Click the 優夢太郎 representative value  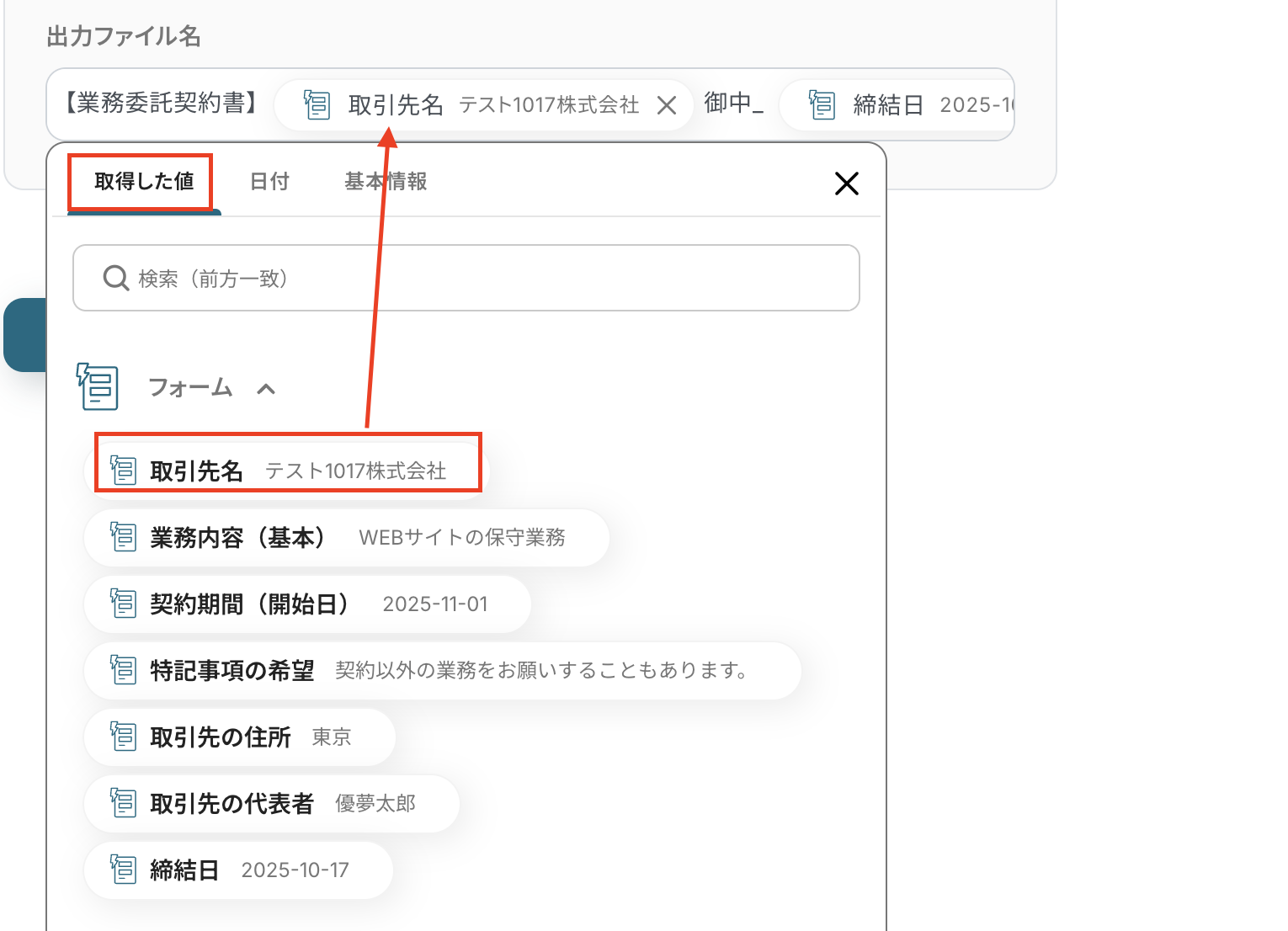pyautogui.click(x=375, y=804)
